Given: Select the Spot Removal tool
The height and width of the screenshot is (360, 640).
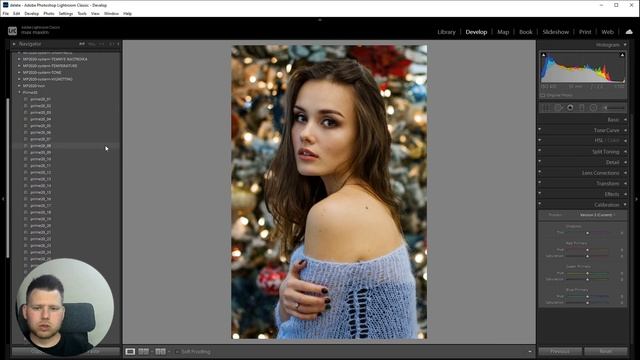Looking at the screenshot, I should 558,108.
